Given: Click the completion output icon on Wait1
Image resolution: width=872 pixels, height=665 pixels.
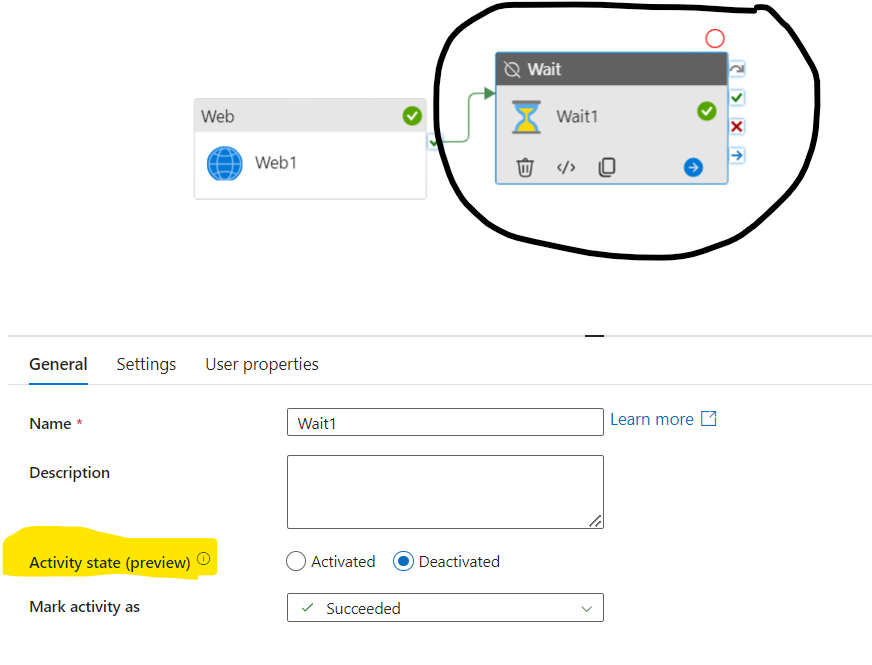Looking at the screenshot, I should pyautogui.click(x=736, y=68).
